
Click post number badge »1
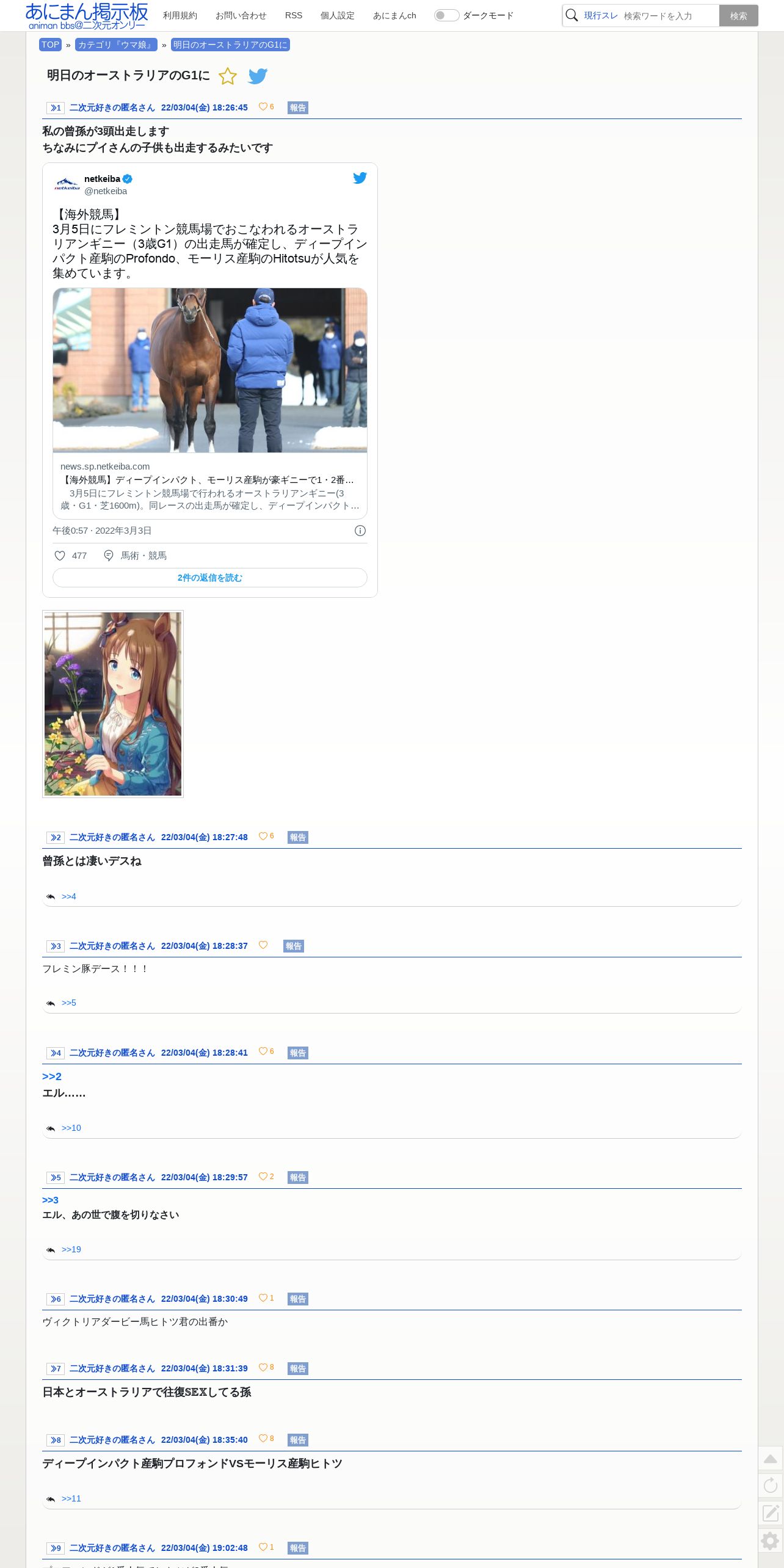[56, 108]
